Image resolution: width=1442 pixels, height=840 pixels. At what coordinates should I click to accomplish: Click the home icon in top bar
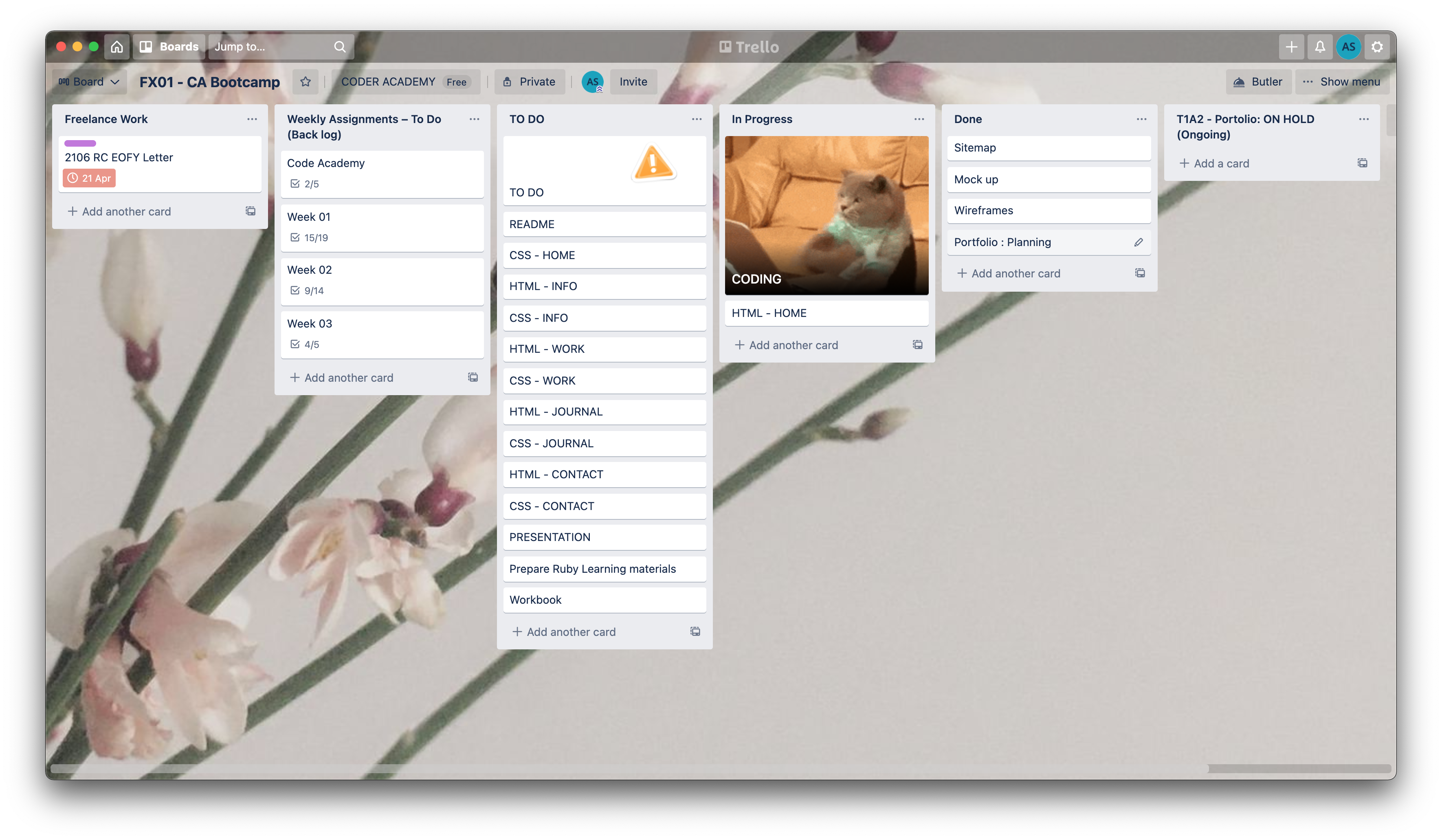point(117,46)
